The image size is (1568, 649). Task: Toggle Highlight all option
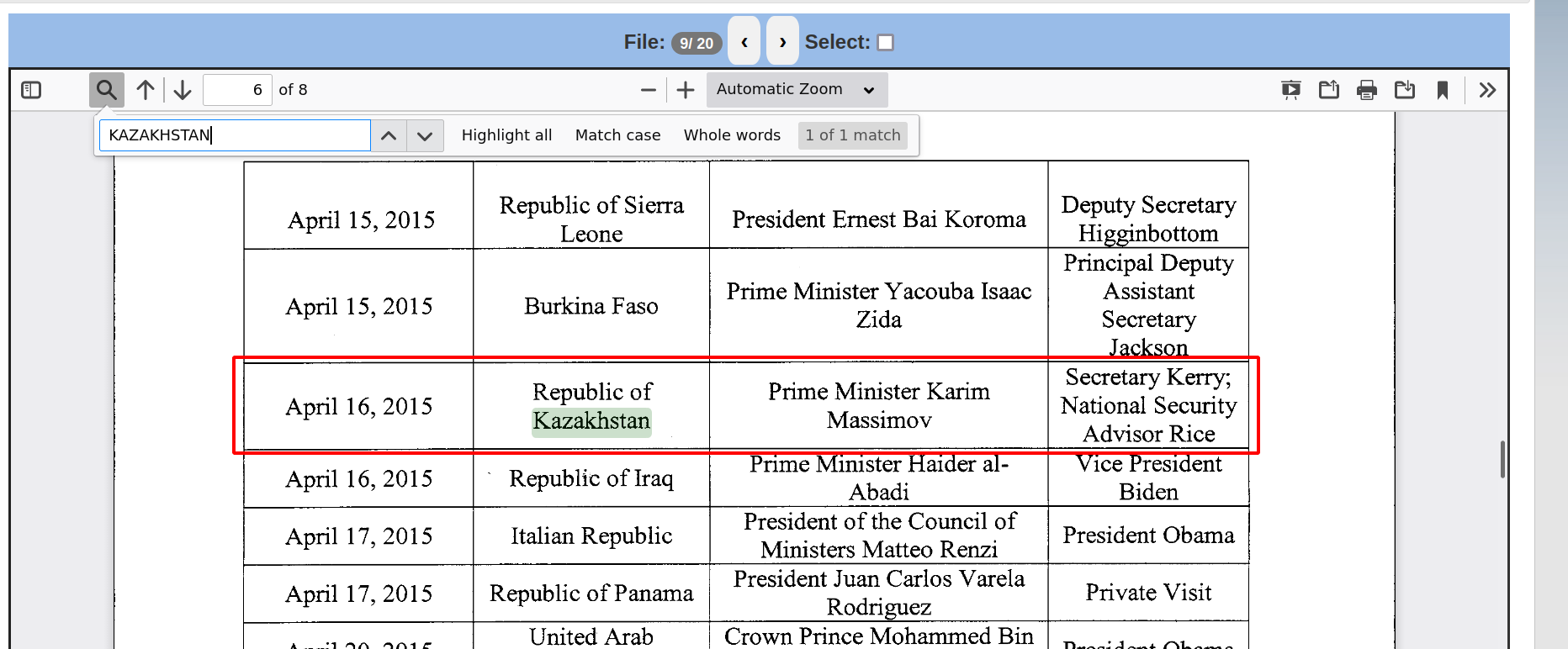coord(506,135)
